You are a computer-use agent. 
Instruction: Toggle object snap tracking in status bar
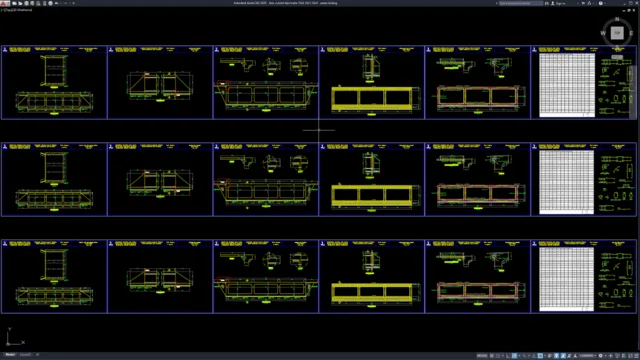533,356
